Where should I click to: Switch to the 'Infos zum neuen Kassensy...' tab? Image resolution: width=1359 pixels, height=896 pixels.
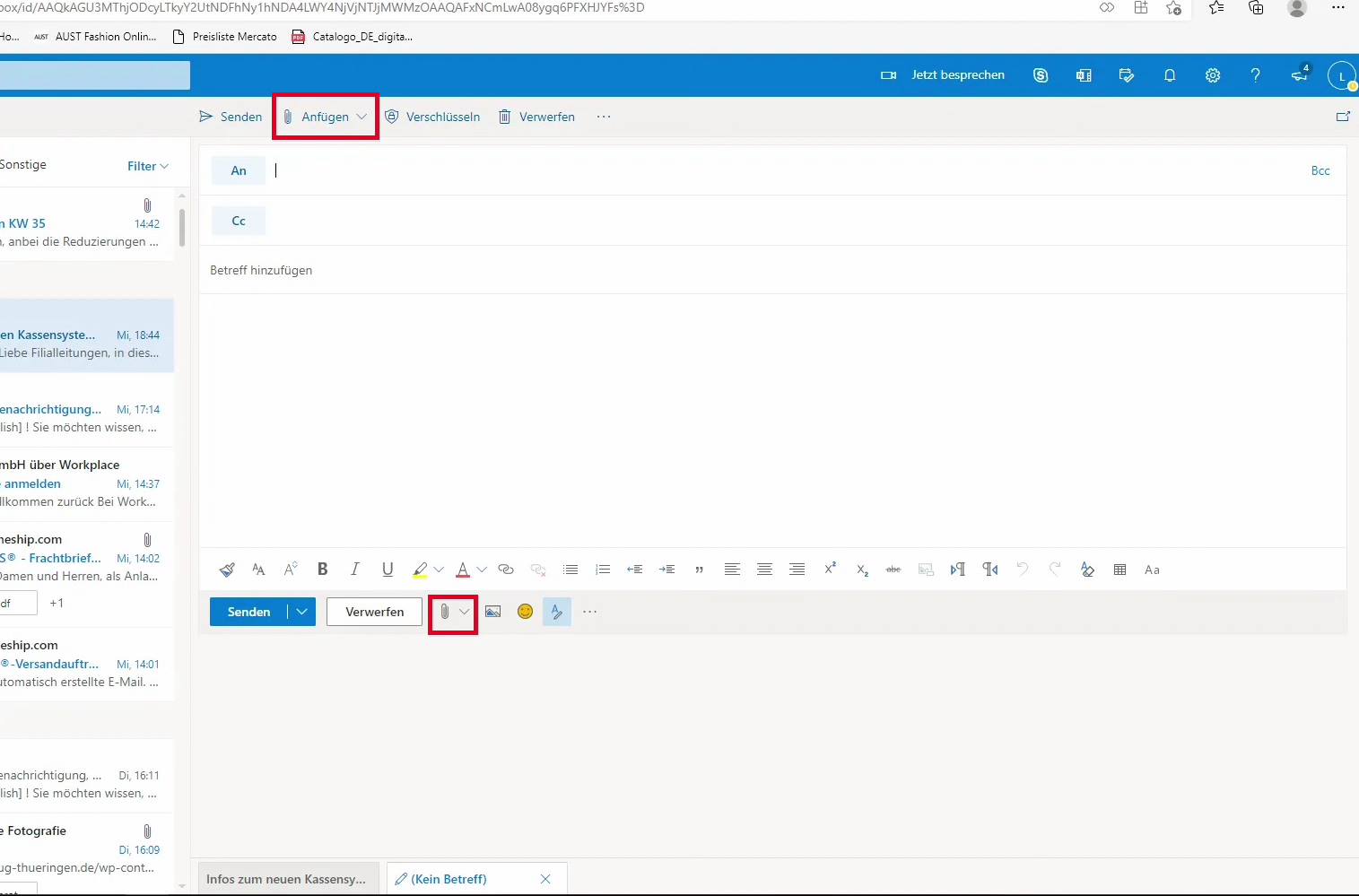tap(286, 879)
